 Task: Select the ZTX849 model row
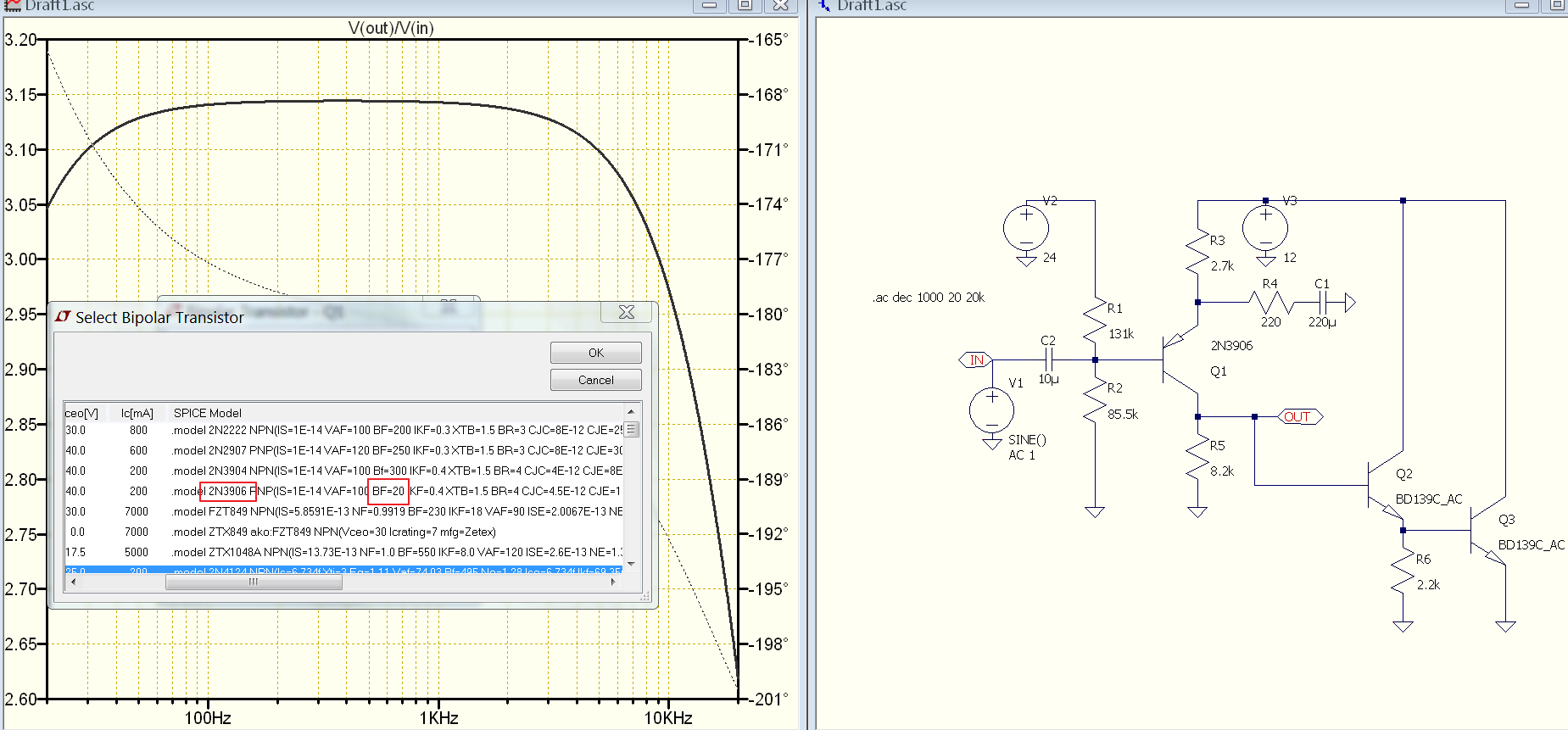point(344,532)
